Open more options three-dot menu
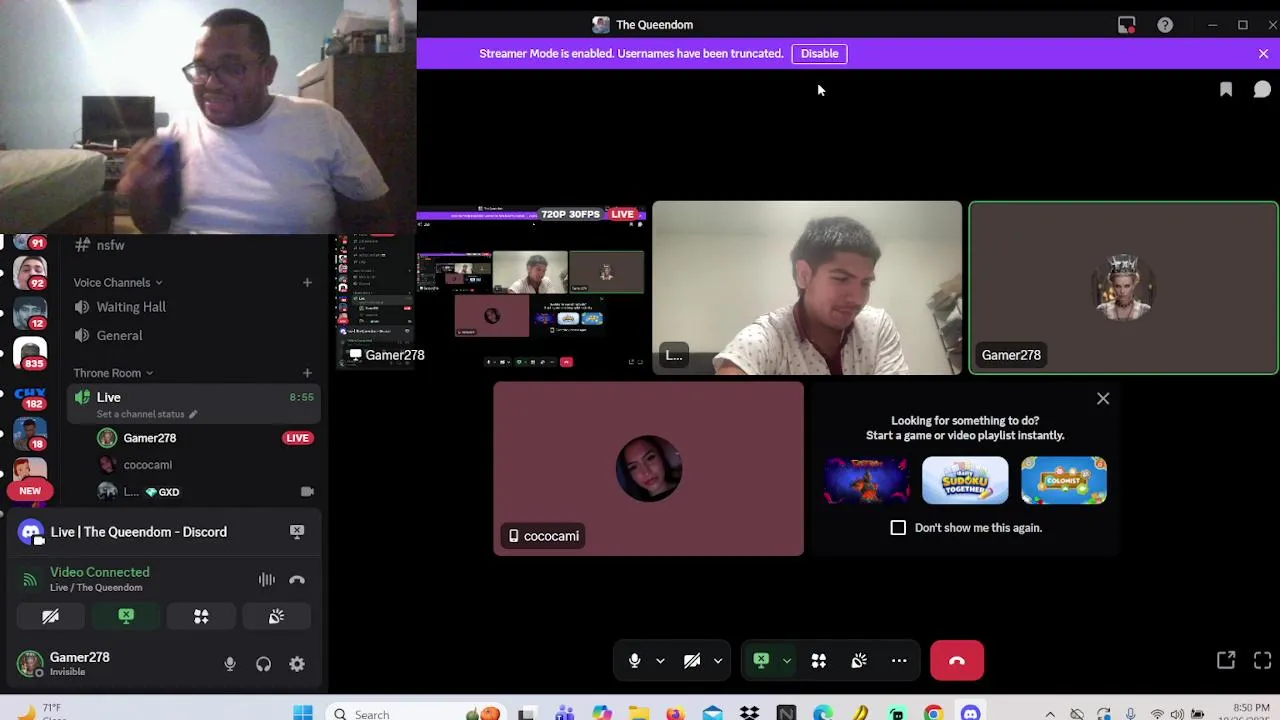Screen dimensions: 1280x720 pyautogui.click(x=899, y=661)
